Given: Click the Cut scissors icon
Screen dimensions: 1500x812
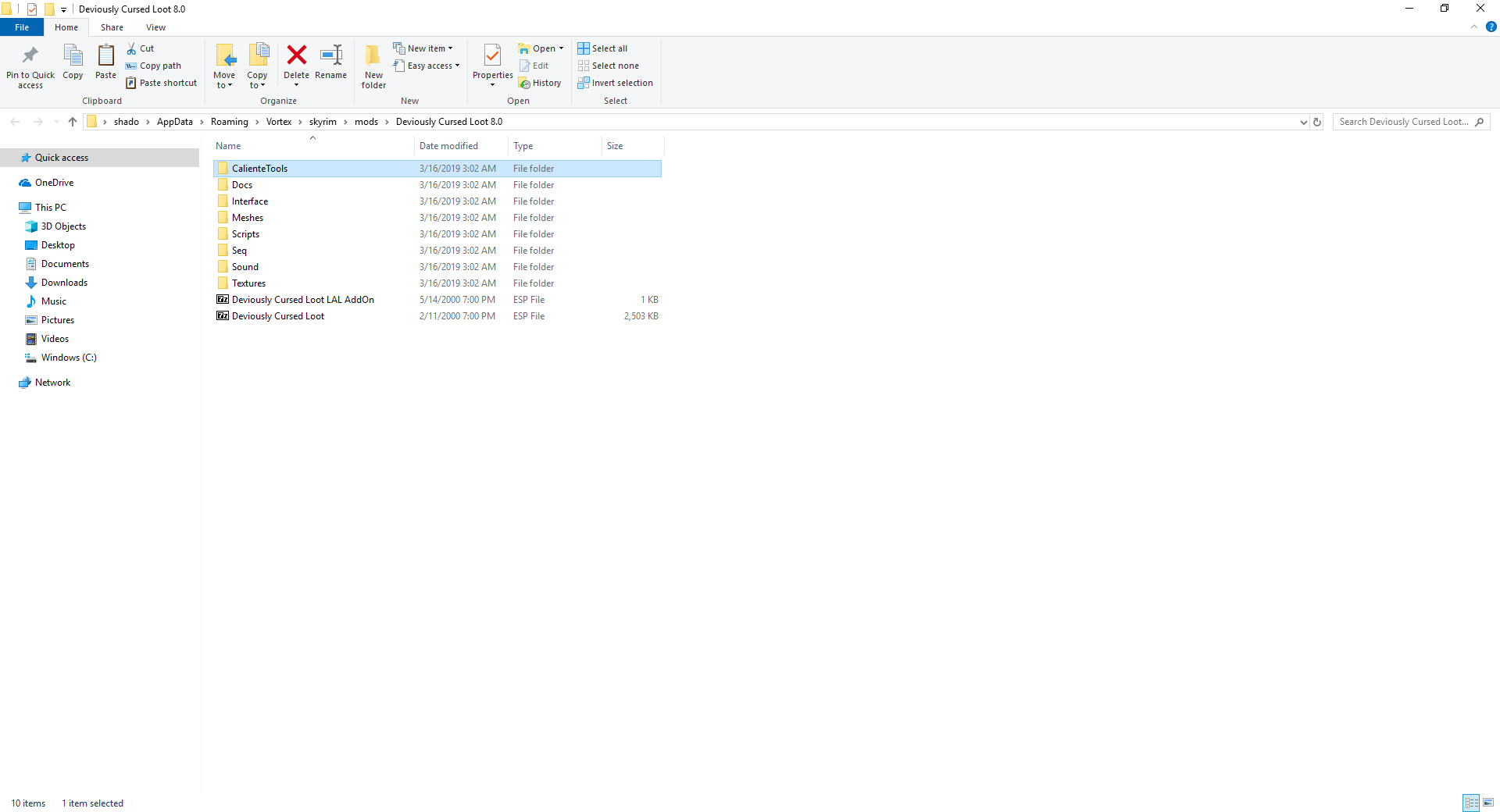Looking at the screenshot, I should [x=131, y=48].
